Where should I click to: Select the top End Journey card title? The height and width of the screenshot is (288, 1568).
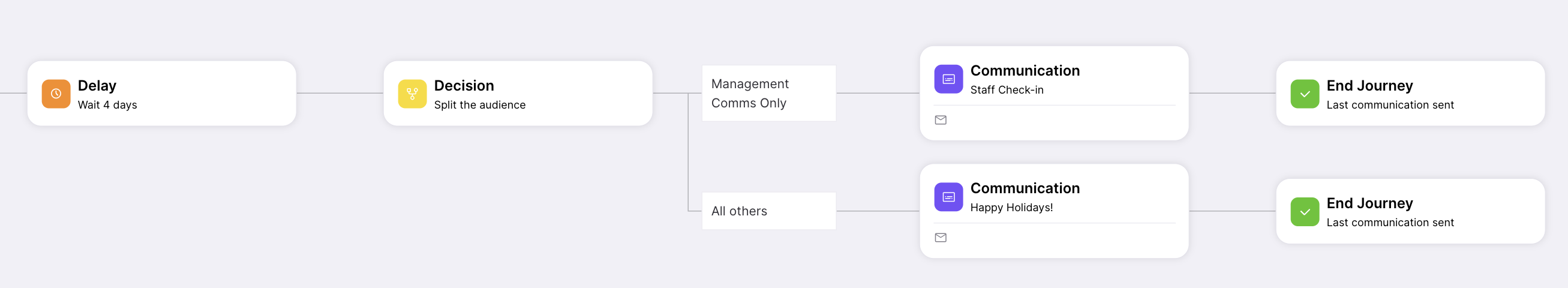pos(1369,85)
